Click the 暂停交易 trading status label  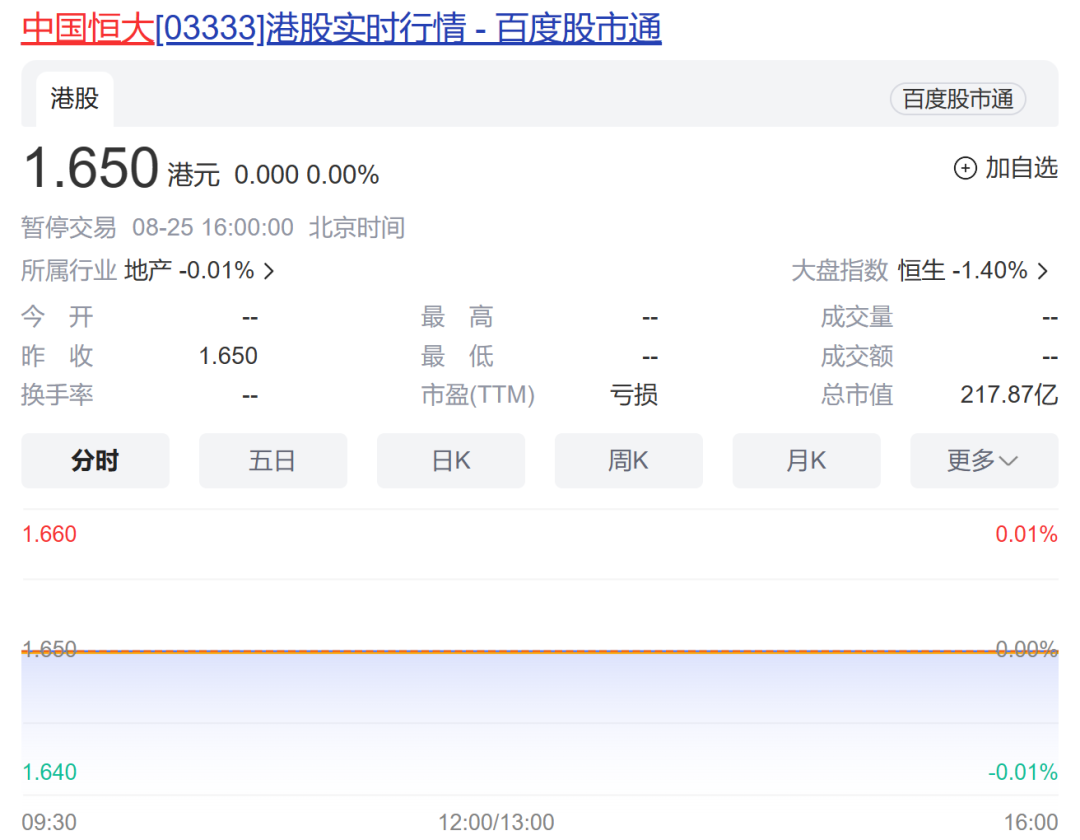tap(68, 228)
